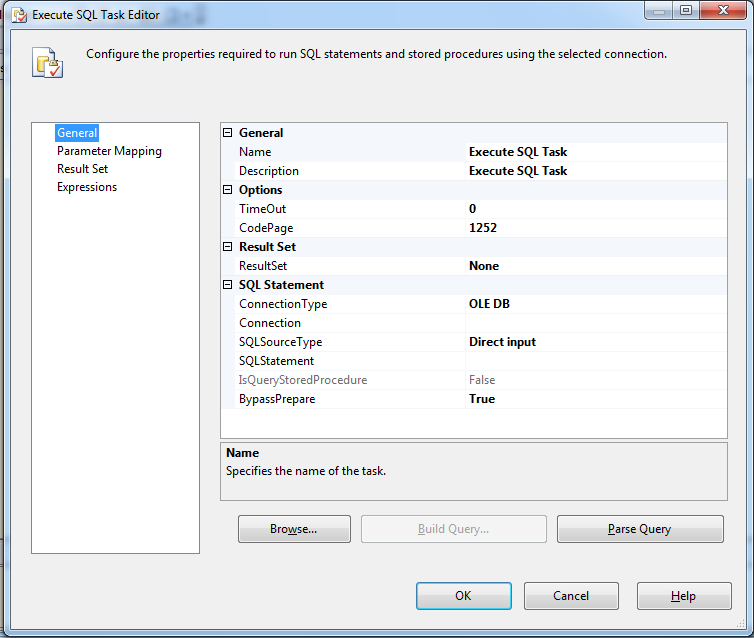Select the CodePage value 1252

coord(596,228)
